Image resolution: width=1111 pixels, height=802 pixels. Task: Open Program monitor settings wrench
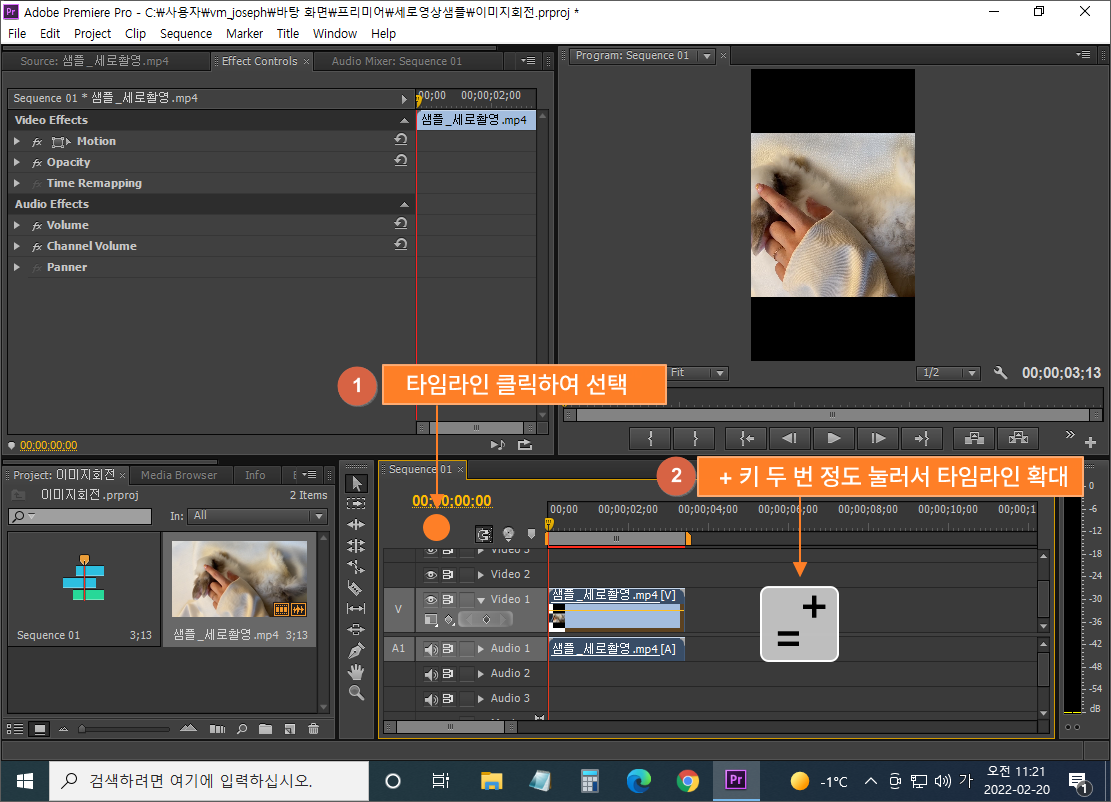coord(1000,373)
